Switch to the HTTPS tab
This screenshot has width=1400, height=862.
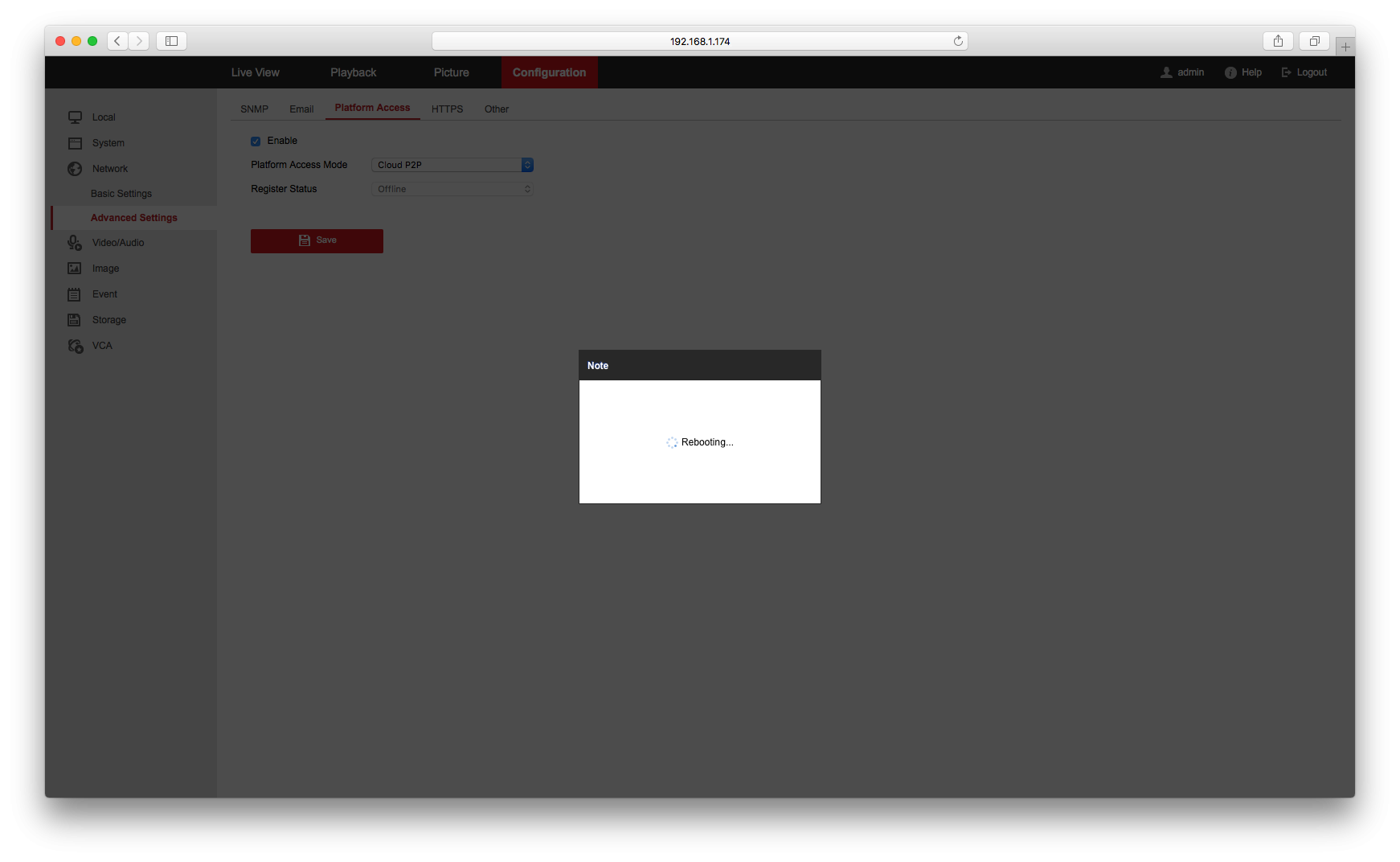(x=447, y=109)
